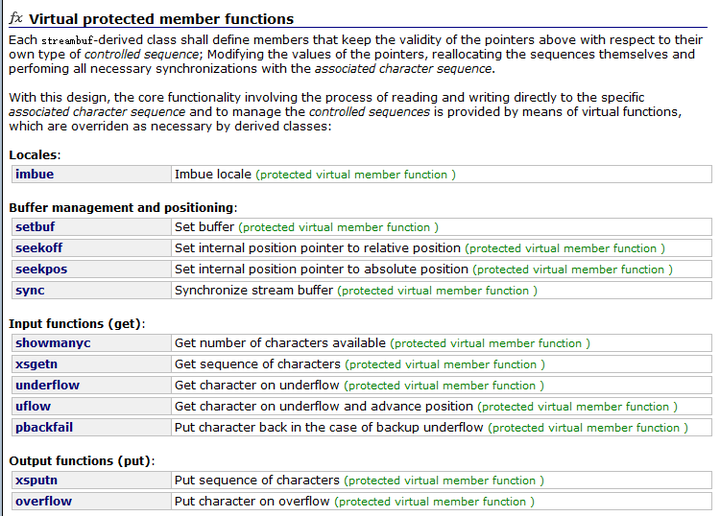Follow the seekoff link
This screenshot has height=516, width=720.
click(x=40, y=248)
